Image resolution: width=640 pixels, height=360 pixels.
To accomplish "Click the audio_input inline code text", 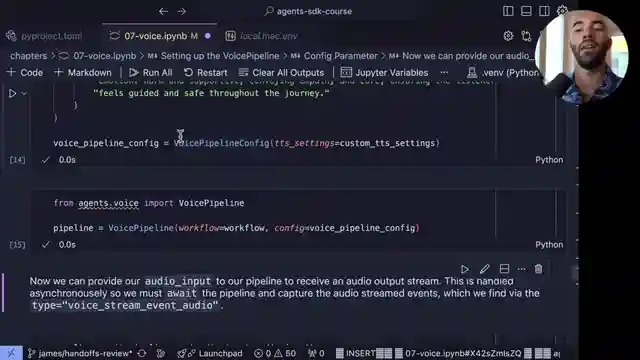I will (x=178, y=281).
